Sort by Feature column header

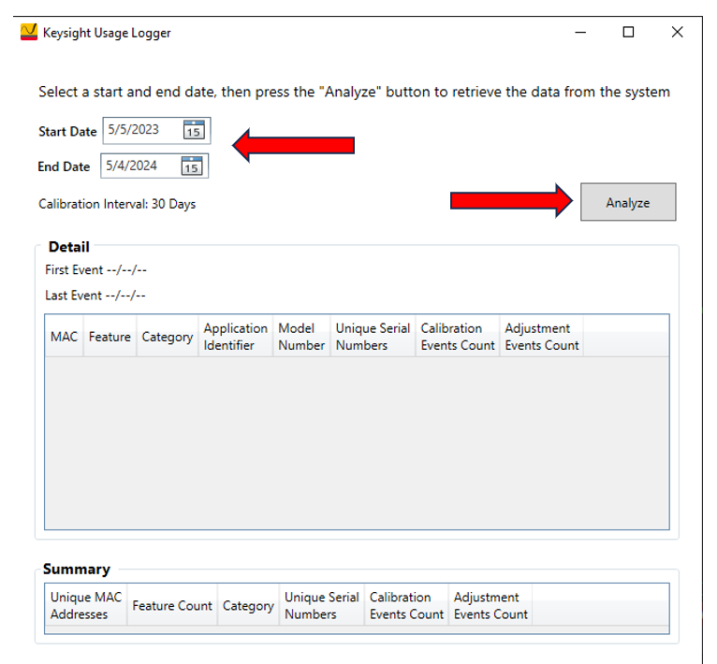pos(109,337)
